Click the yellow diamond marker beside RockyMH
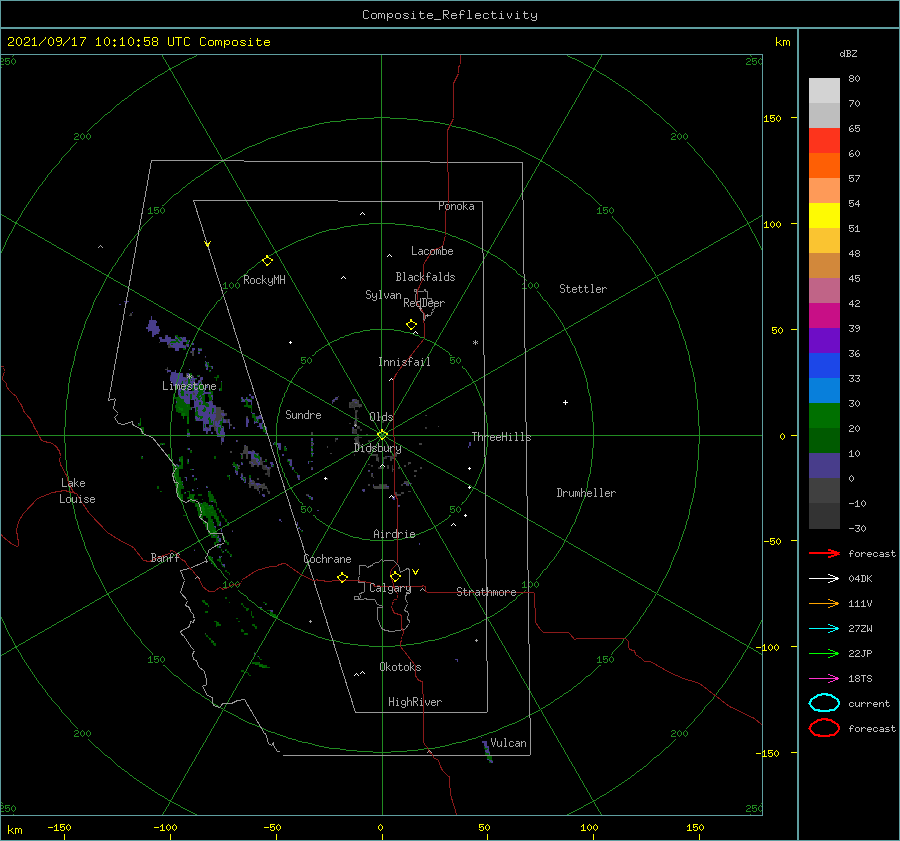900x841 pixels. [x=267, y=261]
